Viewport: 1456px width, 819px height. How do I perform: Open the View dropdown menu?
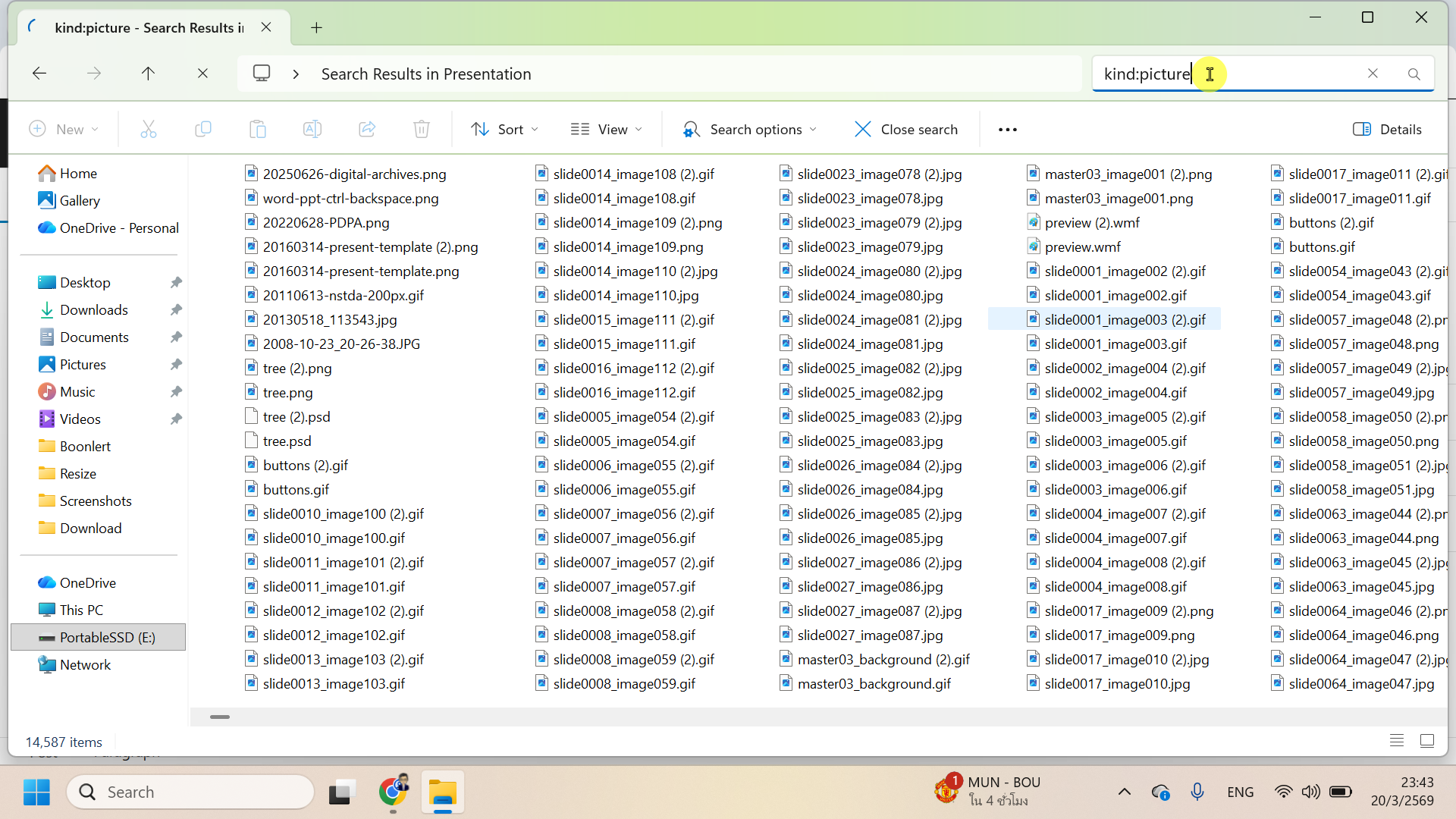click(x=607, y=130)
